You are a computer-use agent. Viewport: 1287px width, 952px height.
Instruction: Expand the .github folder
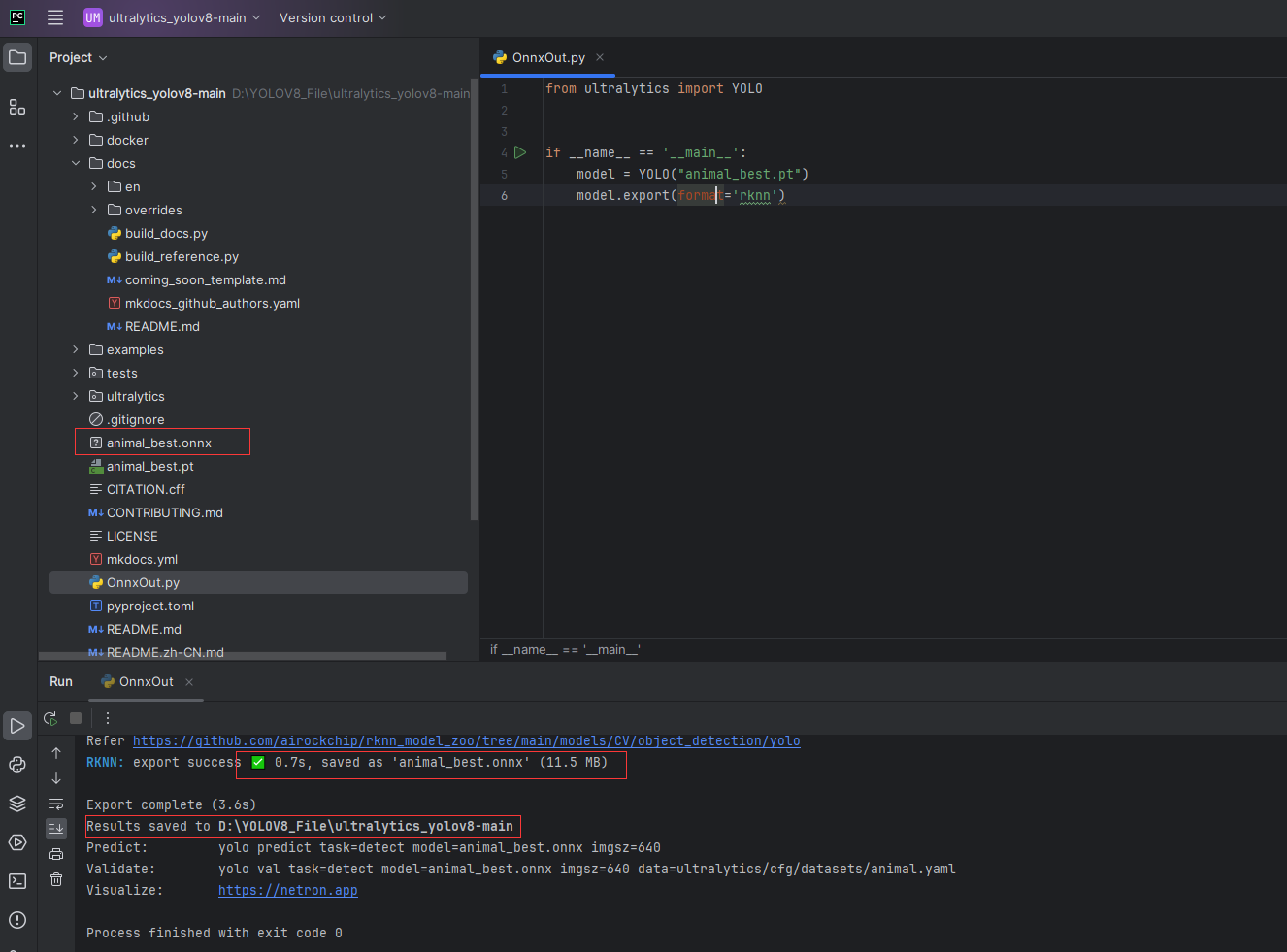point(76,116)
